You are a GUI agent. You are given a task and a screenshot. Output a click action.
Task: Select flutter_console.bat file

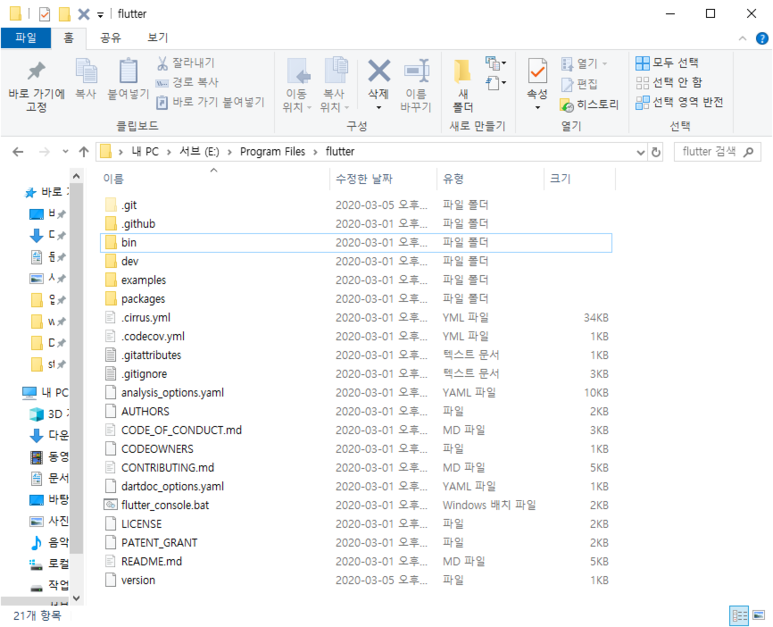click(x=356, y=505)
